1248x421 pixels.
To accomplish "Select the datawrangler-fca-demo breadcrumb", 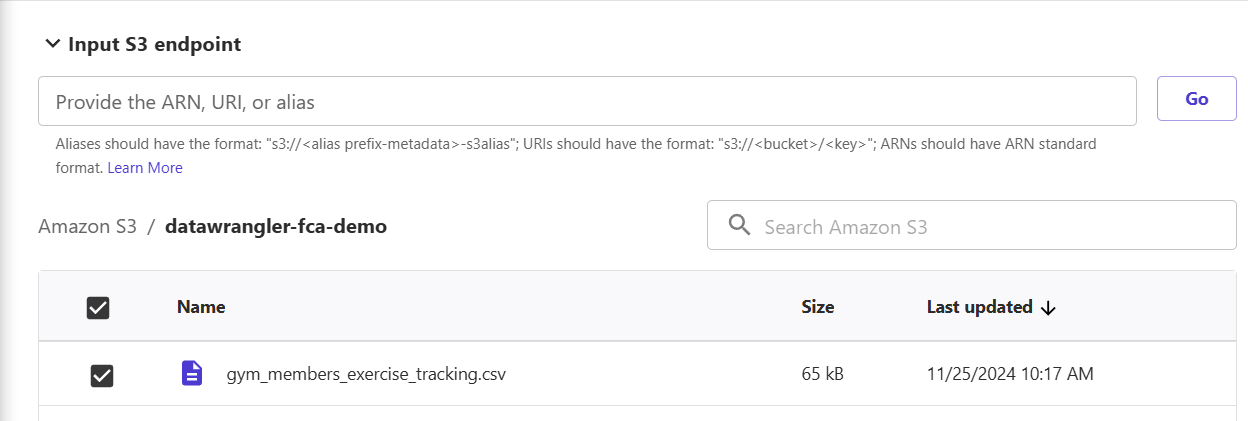I will (x=276, y=226).
